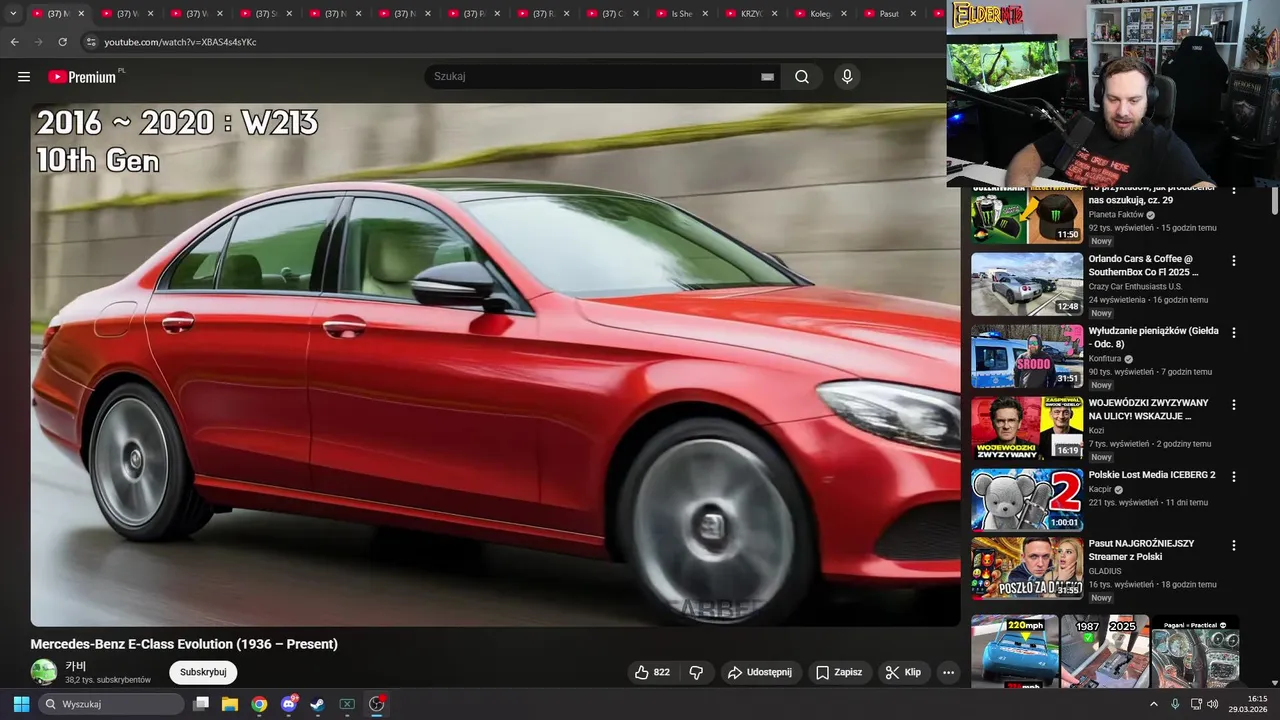Open Task View on the taskbar
This screenshot has height=720, width=1280.
pyautogui.click(x=201, y=704)
